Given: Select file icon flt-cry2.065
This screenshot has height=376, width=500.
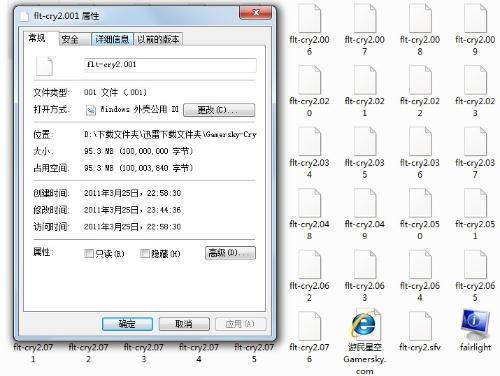Looking at the screenshot, I should (x=475, y=265).
